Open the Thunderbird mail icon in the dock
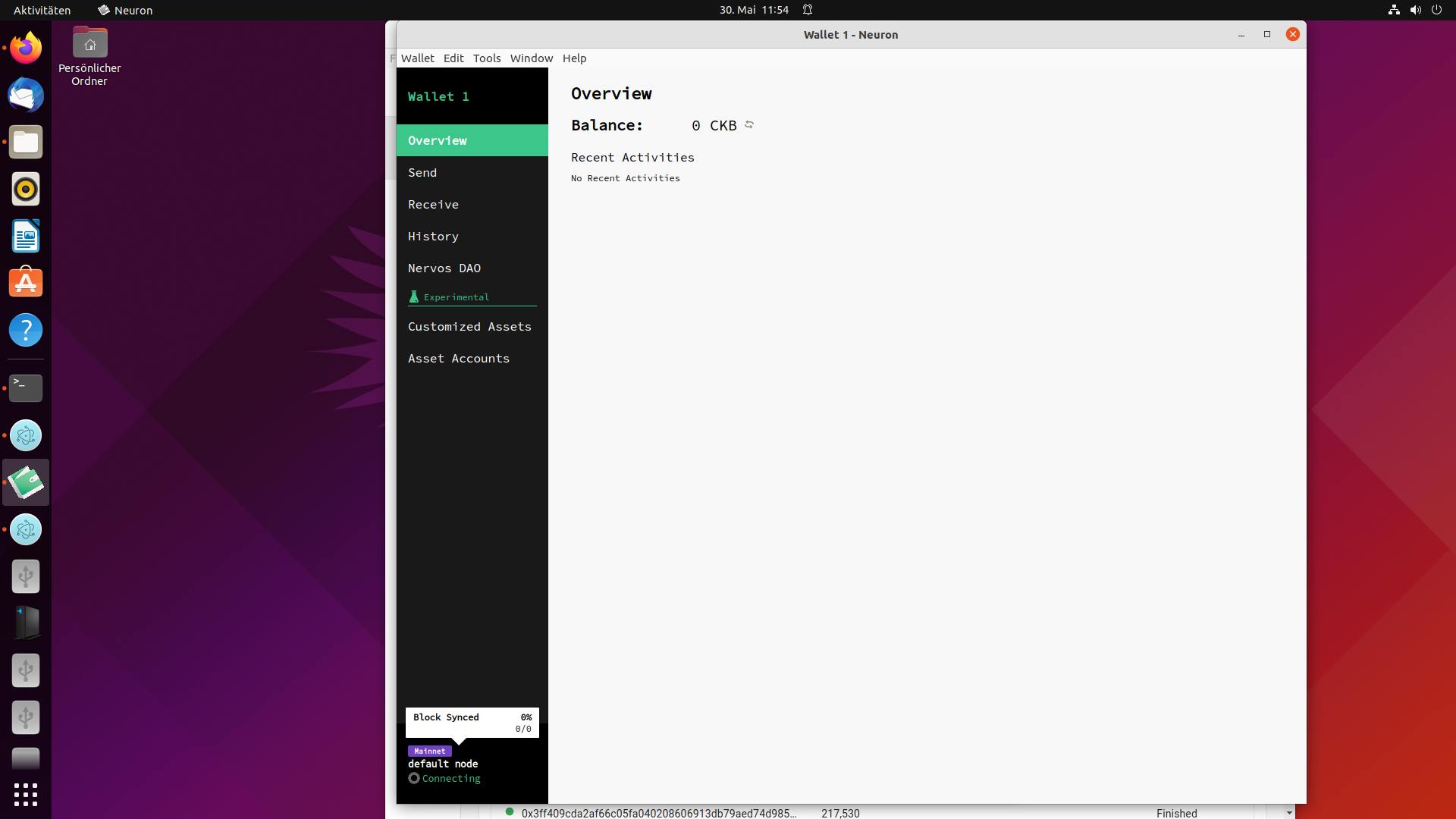The image size is (1456, 819). 26,96
